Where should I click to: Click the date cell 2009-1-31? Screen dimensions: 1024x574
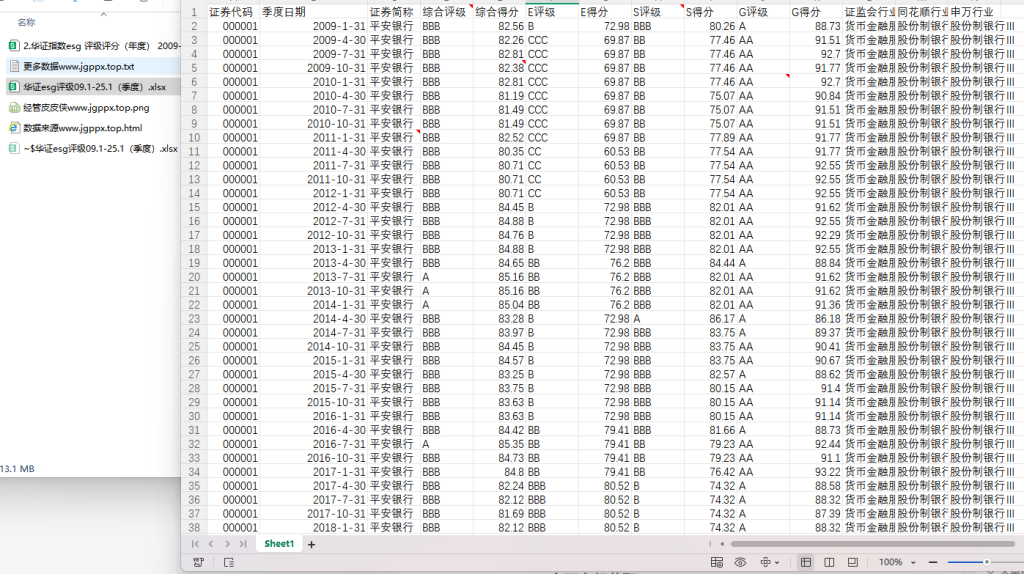pyautogui.click(x=313, y=26)
